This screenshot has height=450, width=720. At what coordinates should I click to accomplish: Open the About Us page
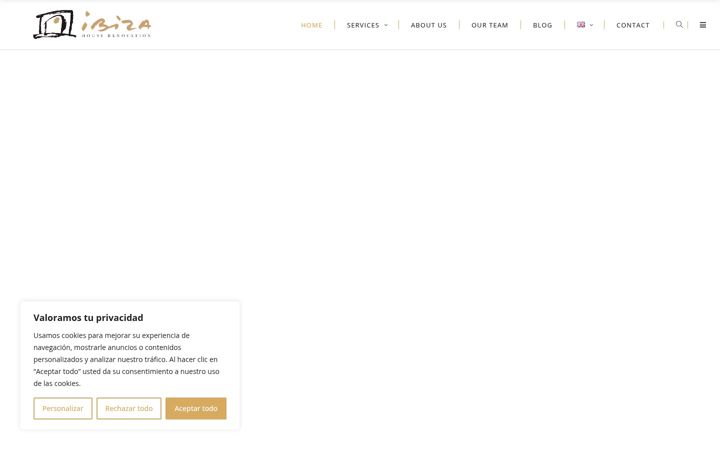click(428, 25)
